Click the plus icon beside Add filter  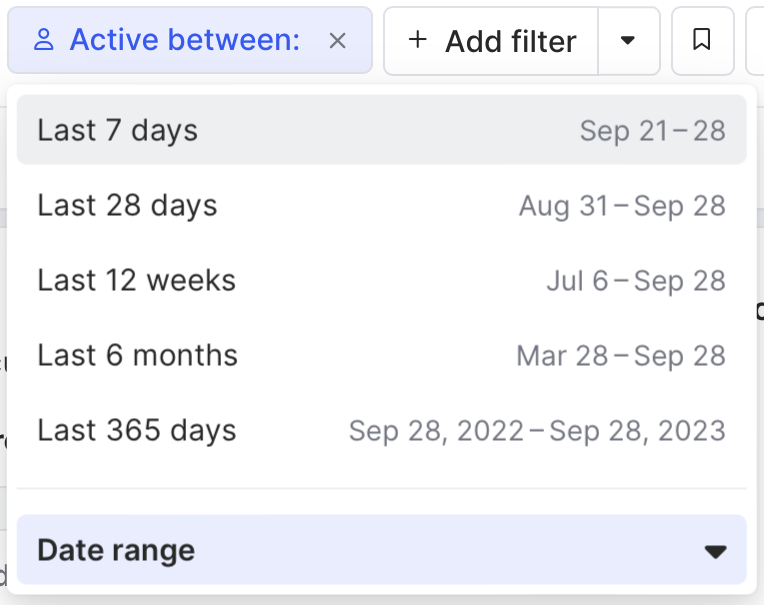click(418, 40)
